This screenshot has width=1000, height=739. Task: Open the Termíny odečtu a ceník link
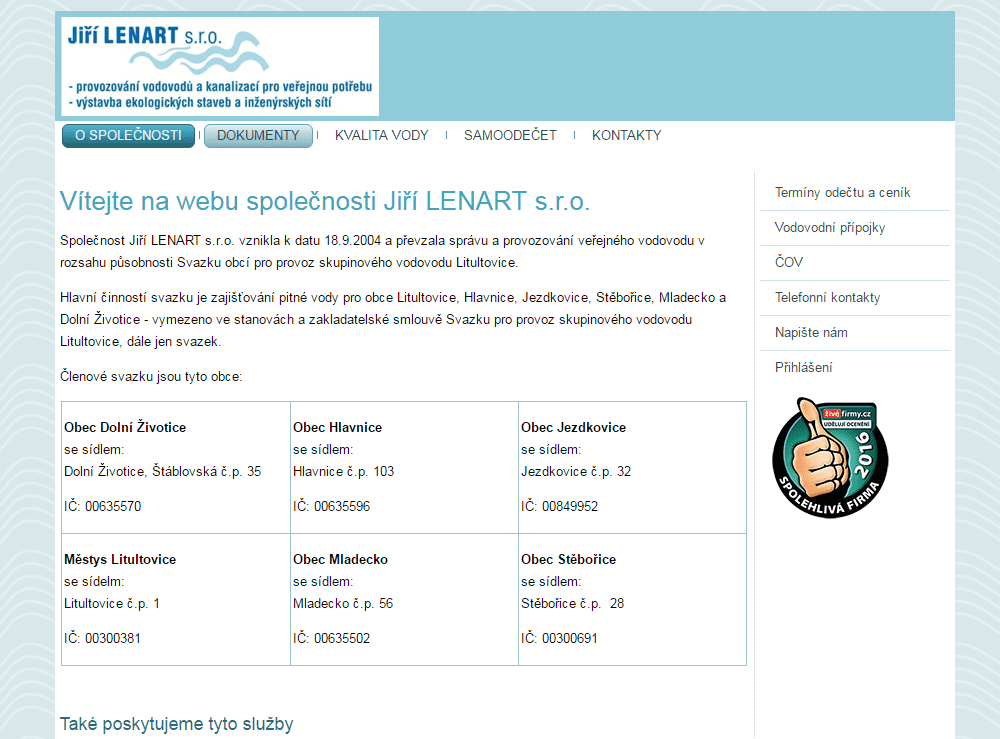pyautogui.click(x=842, y=193)
